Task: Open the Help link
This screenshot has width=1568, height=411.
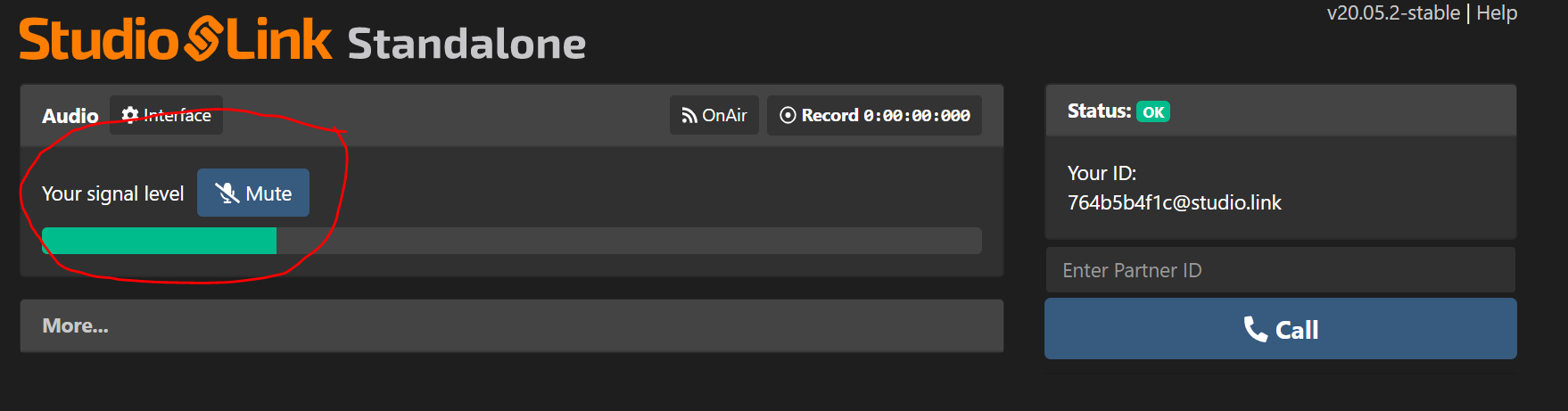Action: [x=1497, y=13]
